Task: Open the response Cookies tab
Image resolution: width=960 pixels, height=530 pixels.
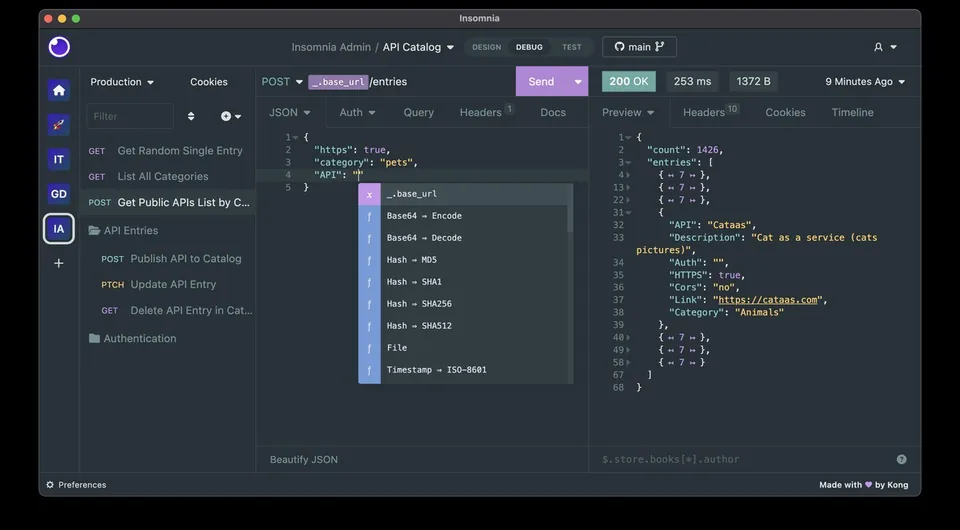Action: [x=786, y=113]
